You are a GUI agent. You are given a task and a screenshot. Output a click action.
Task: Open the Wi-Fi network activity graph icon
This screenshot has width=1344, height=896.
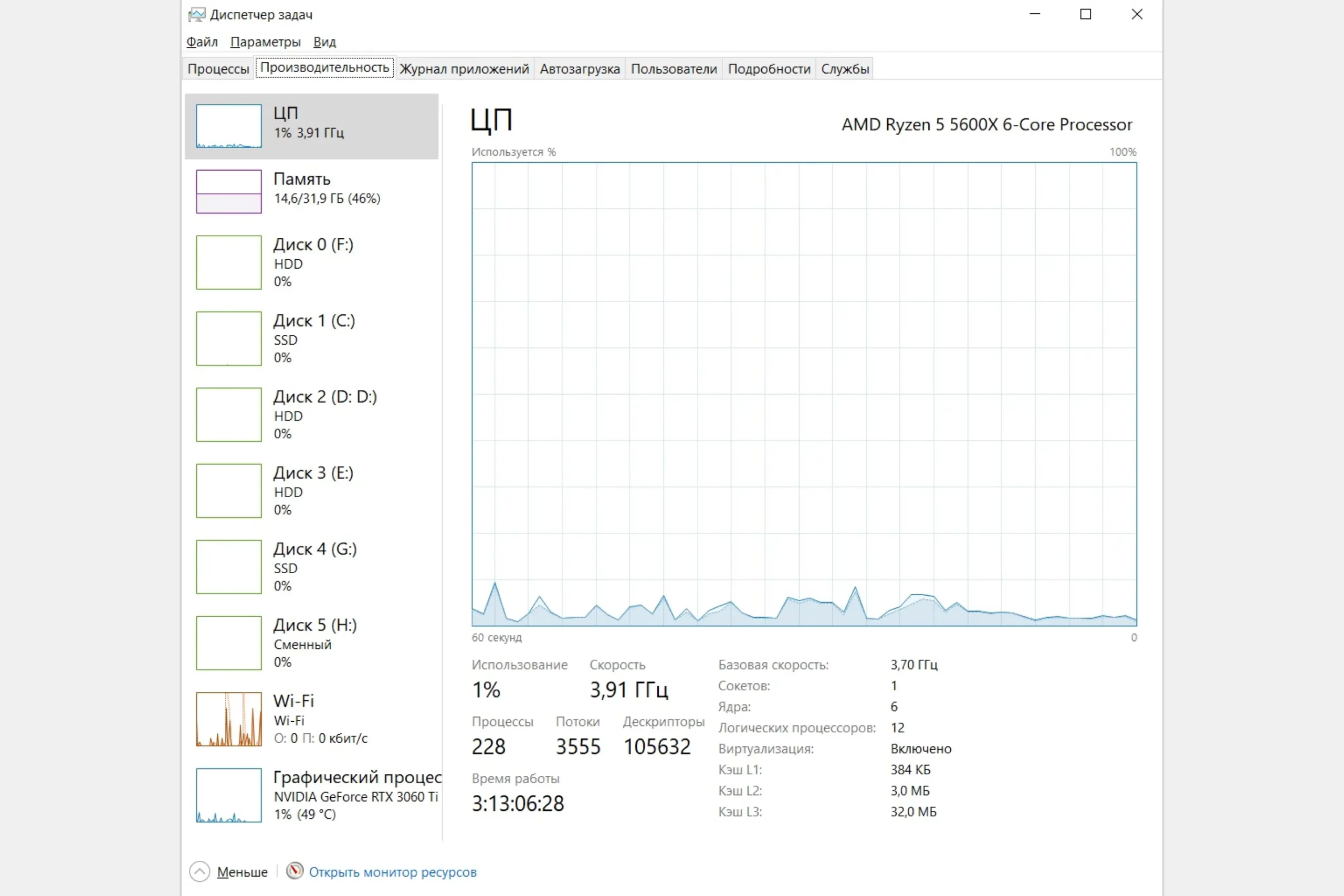pos(228,719)
